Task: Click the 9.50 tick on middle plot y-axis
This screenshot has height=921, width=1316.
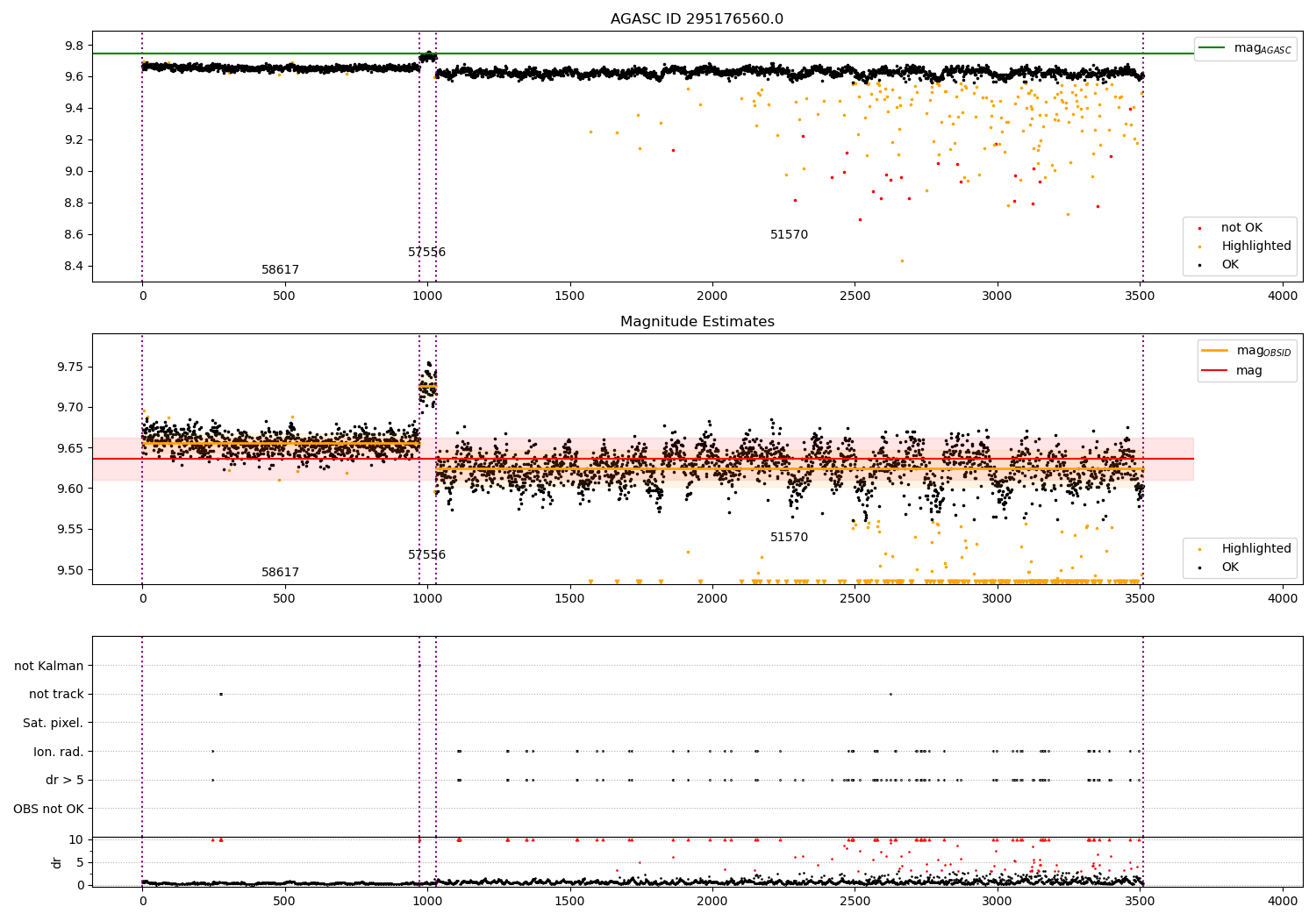Action: [69, 570]
